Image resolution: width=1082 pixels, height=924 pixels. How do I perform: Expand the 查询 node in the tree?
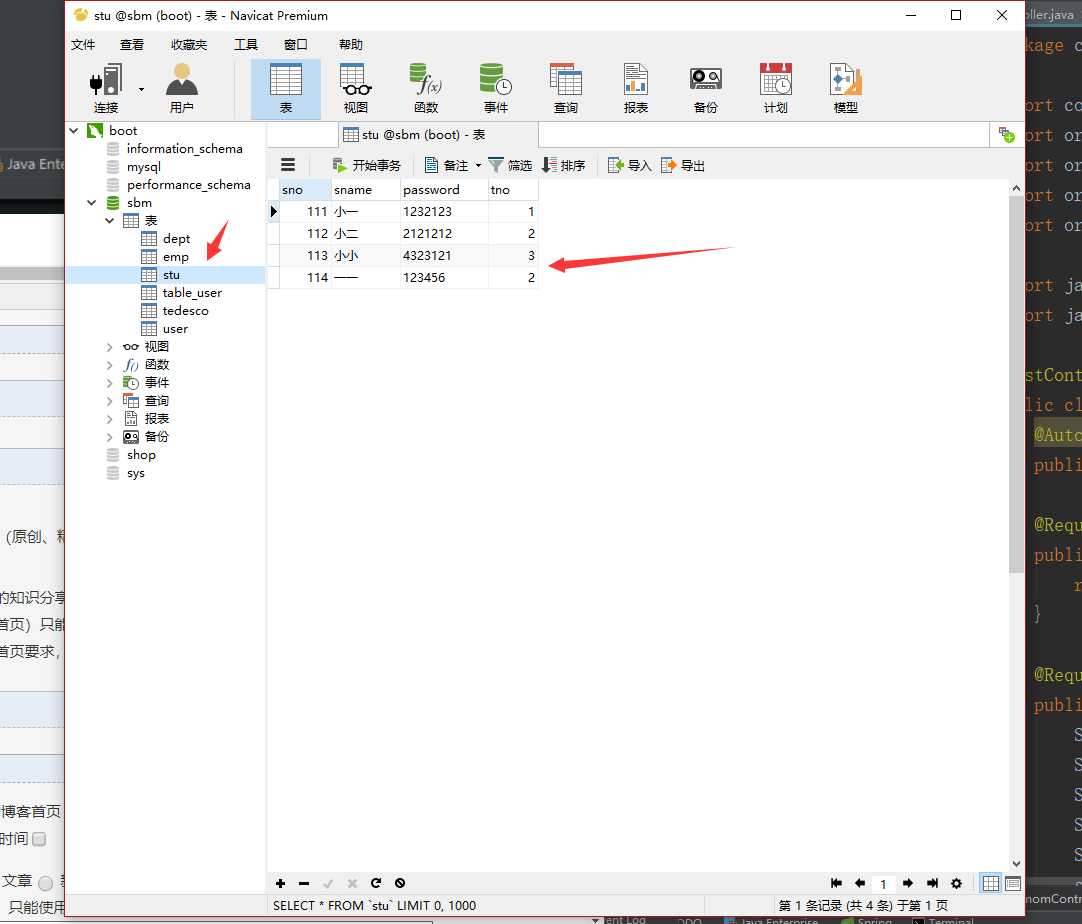click(110, 400)
